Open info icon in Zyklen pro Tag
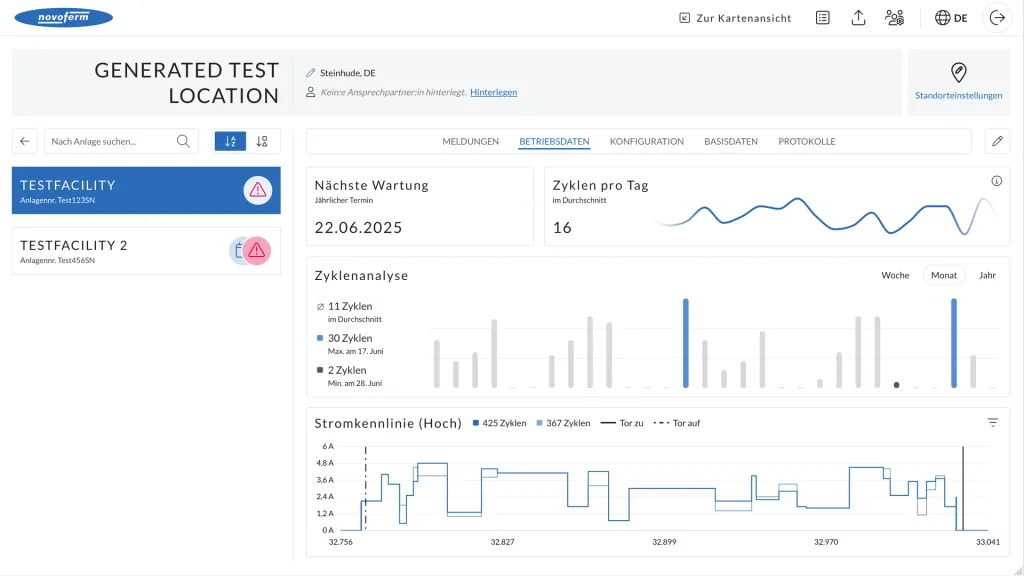 (x=996, y=181)
